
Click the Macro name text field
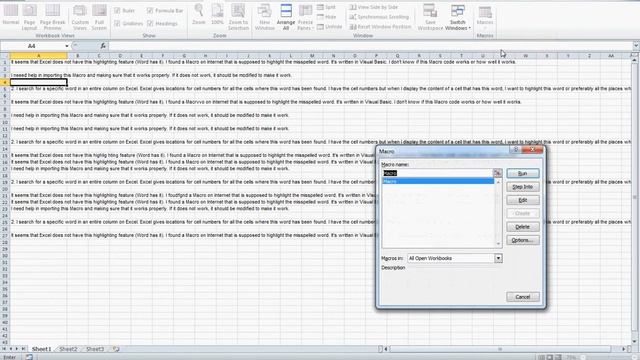(x=437, y=173)
